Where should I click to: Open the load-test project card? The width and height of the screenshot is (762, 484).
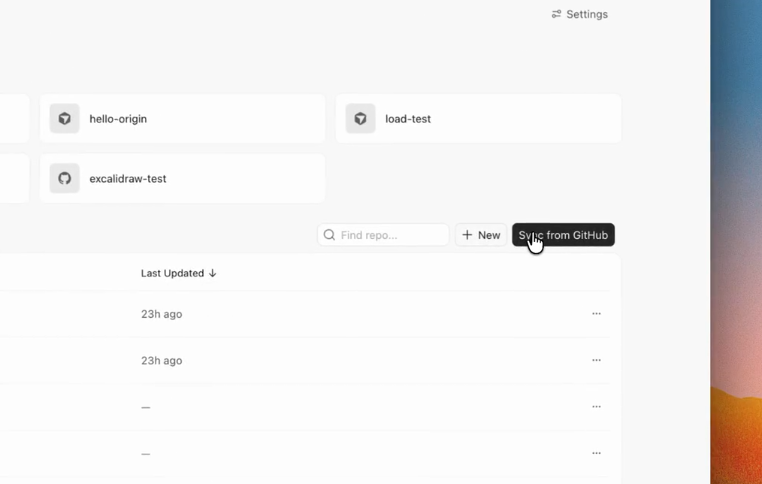point(479,119)
